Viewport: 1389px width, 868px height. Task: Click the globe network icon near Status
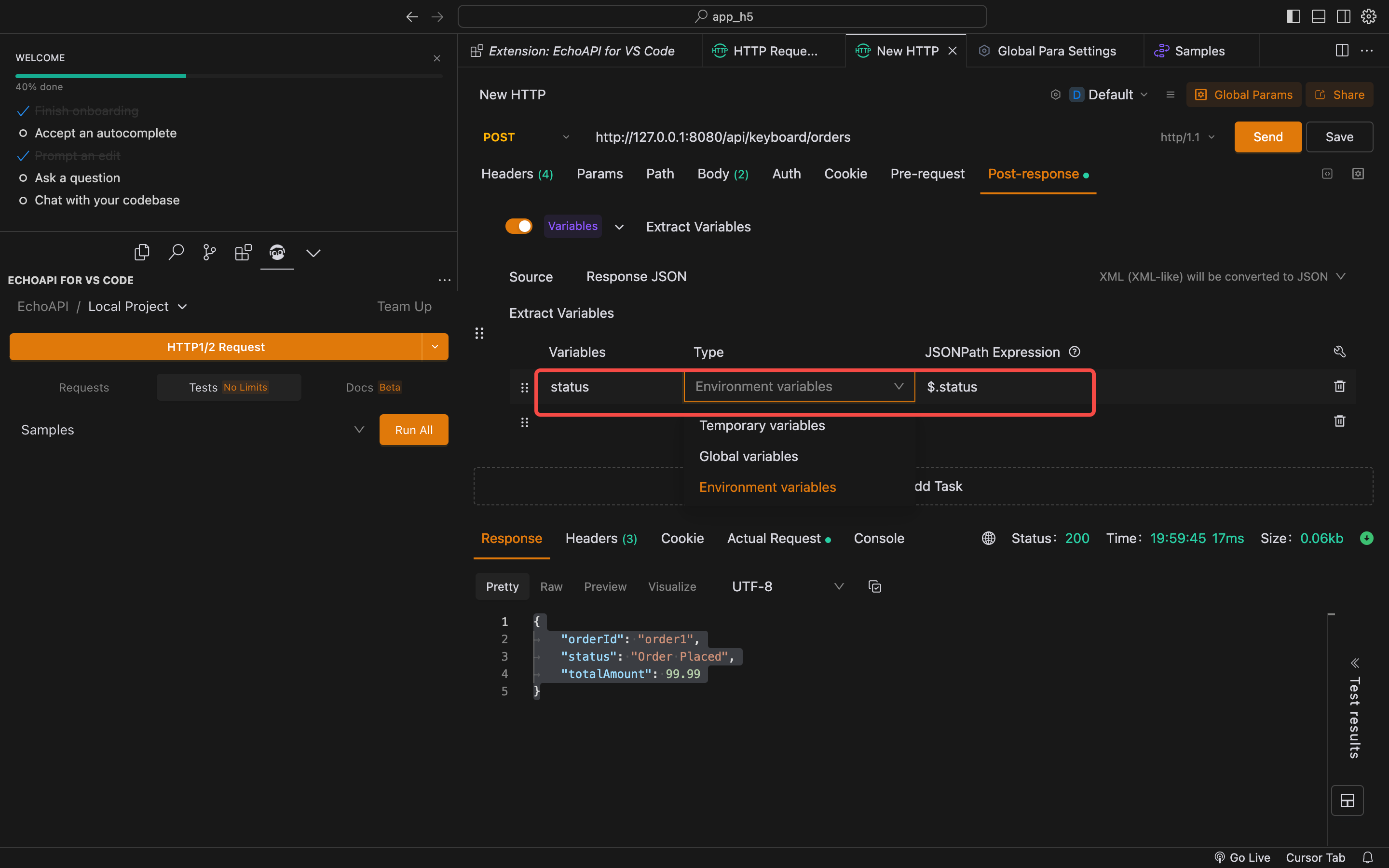point(988,538)
